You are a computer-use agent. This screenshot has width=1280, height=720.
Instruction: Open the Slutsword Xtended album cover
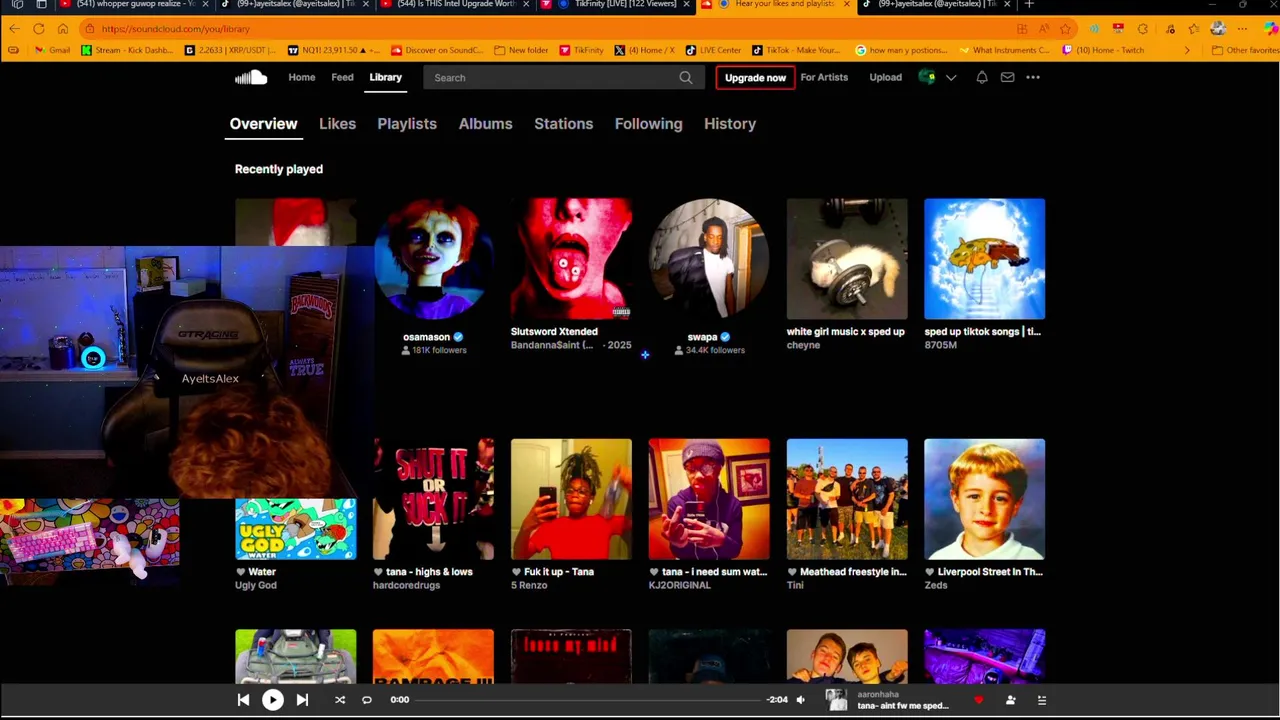pyautogui.click(x=571, y=258)
